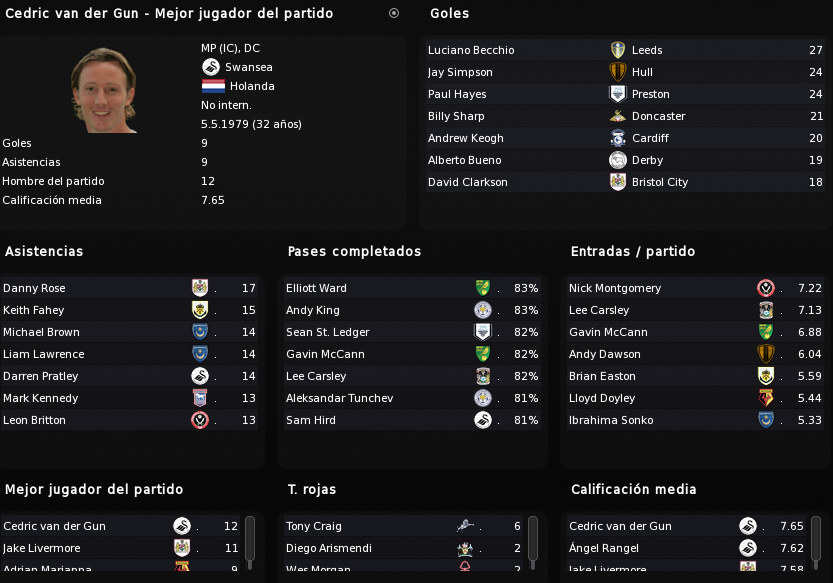Open Tony Craig in T. rojas list
Image resolution: width=833 pixels, height=583 pixels.
click(313, 526)
